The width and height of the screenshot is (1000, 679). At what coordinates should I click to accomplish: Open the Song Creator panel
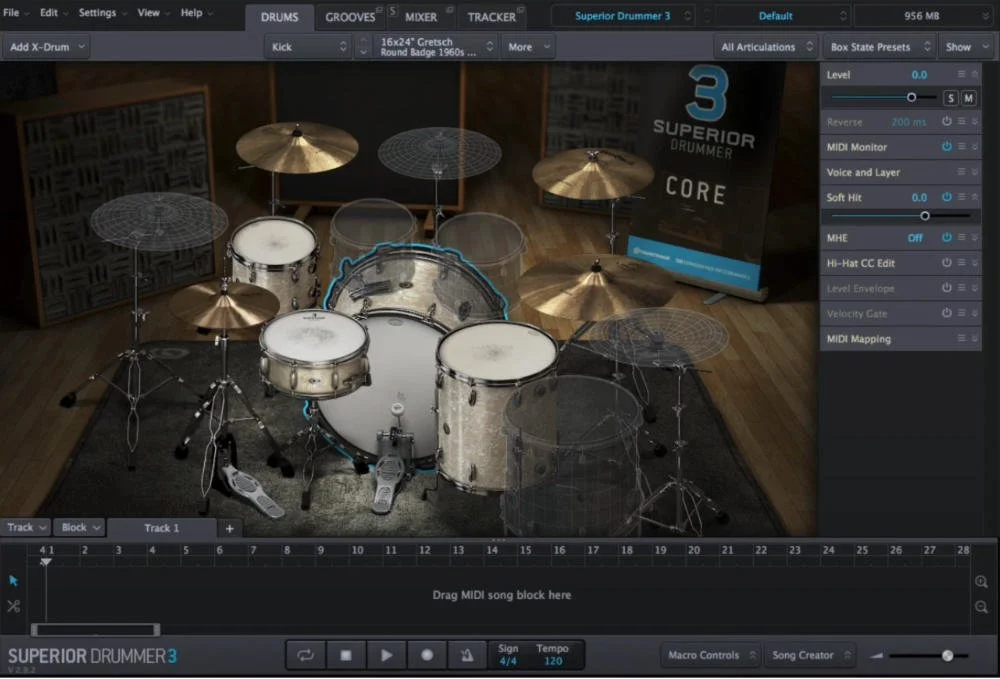(x=810, y=655)
